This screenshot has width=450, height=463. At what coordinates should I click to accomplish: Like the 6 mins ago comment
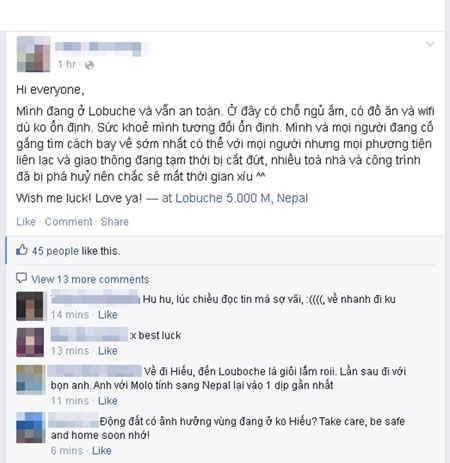click(x=102, y=451)
